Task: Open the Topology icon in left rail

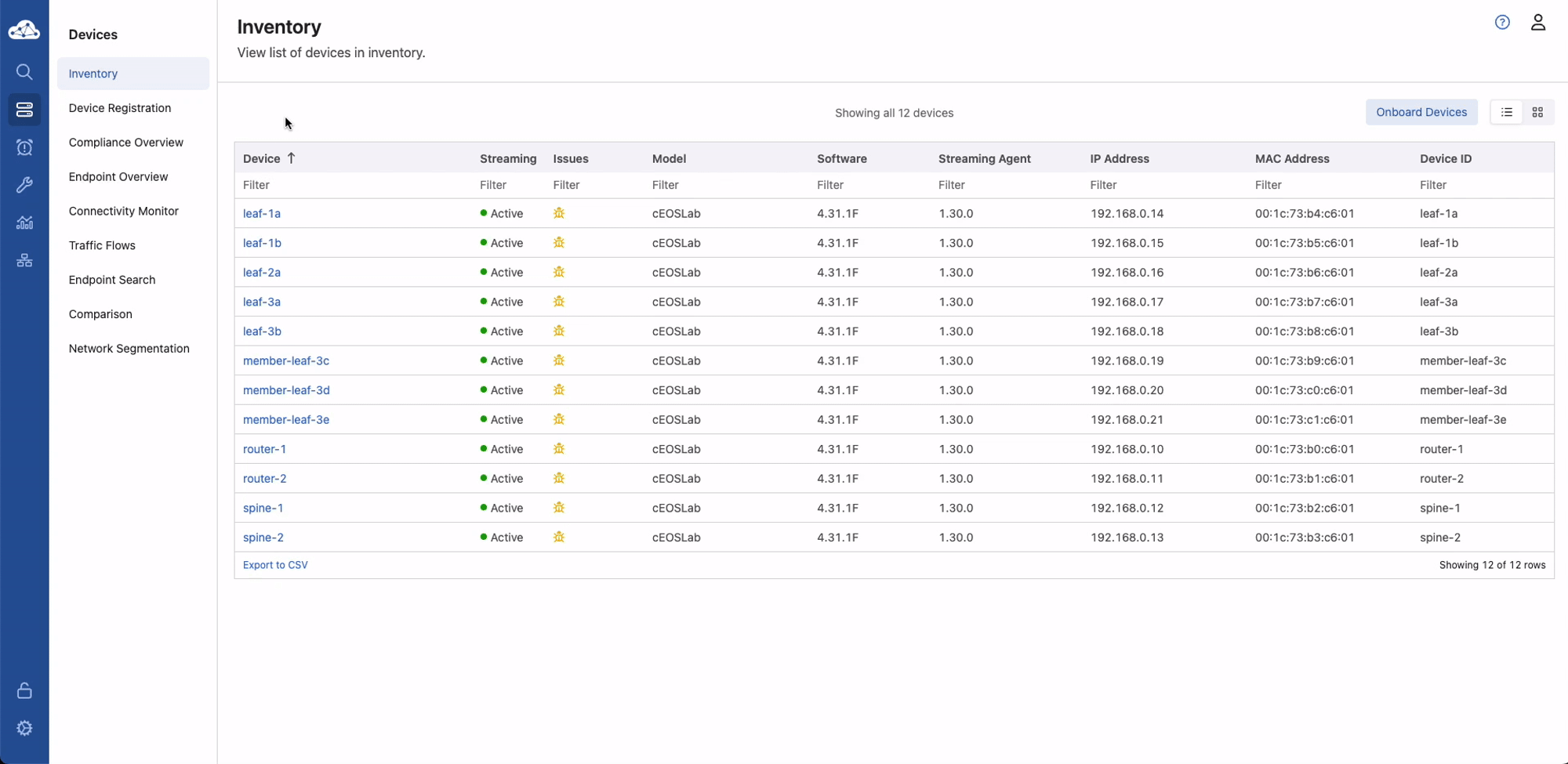Action: (x=24, y=260)
